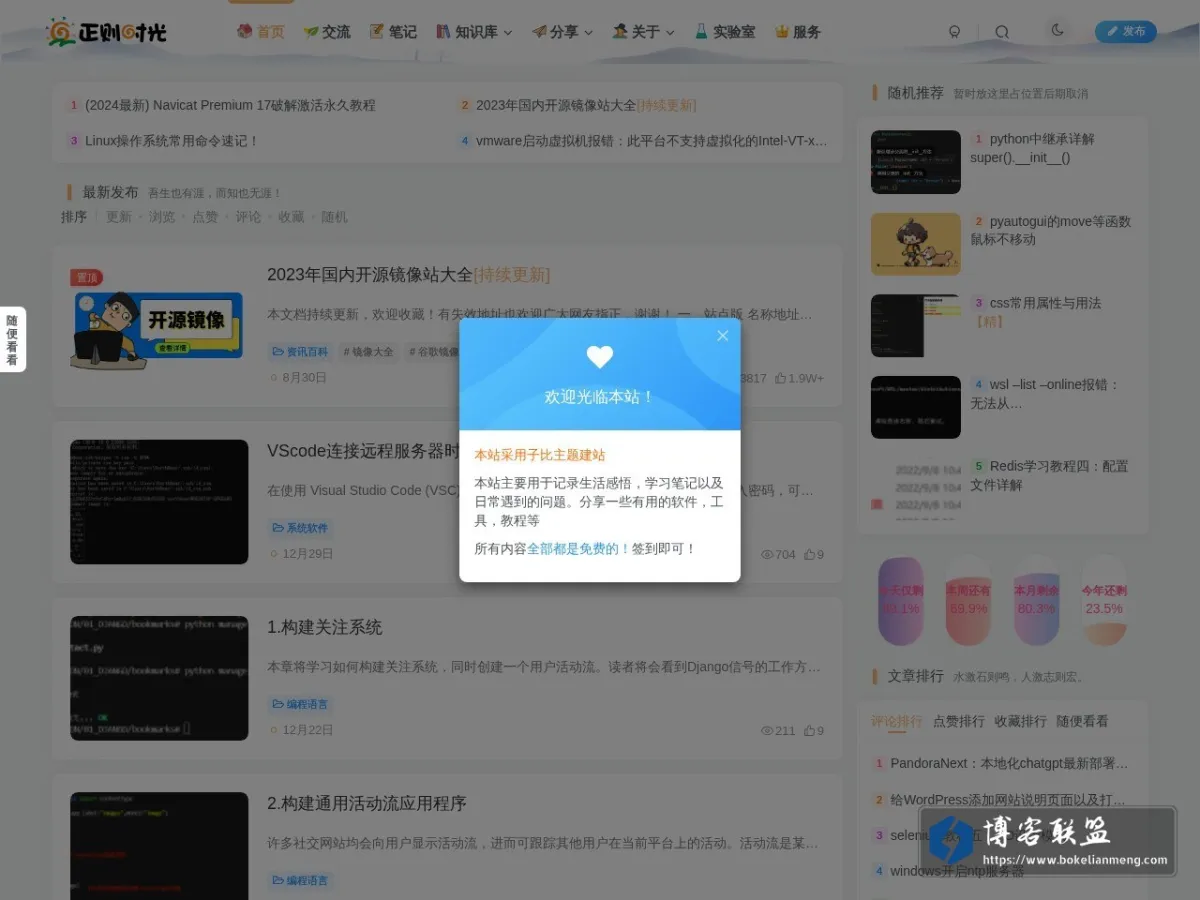Open the search icon in header
1200x900 pixels.
click(1002, 32)
